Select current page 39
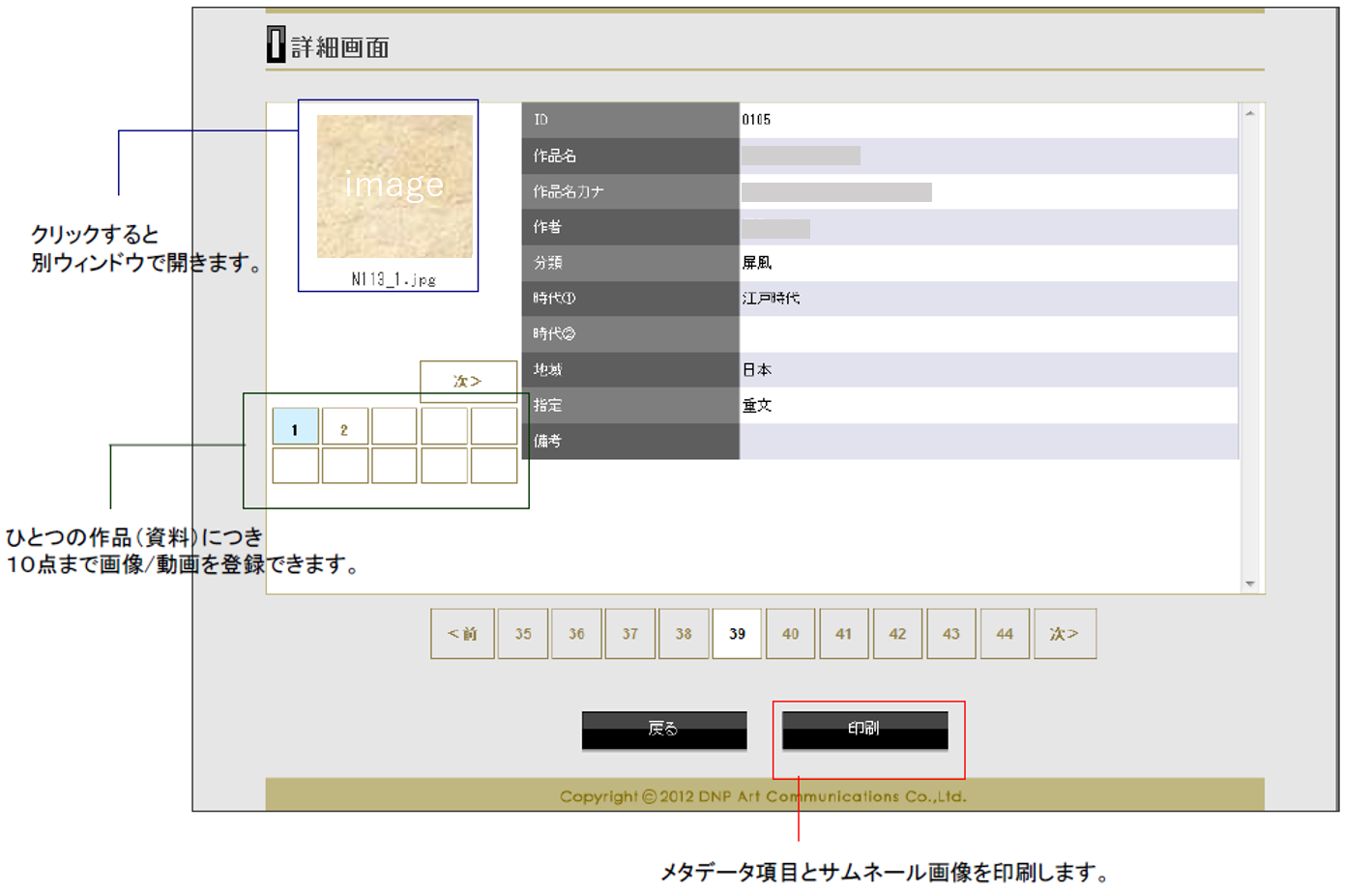This screenshot has width=1372, height=891. (737, 634)
